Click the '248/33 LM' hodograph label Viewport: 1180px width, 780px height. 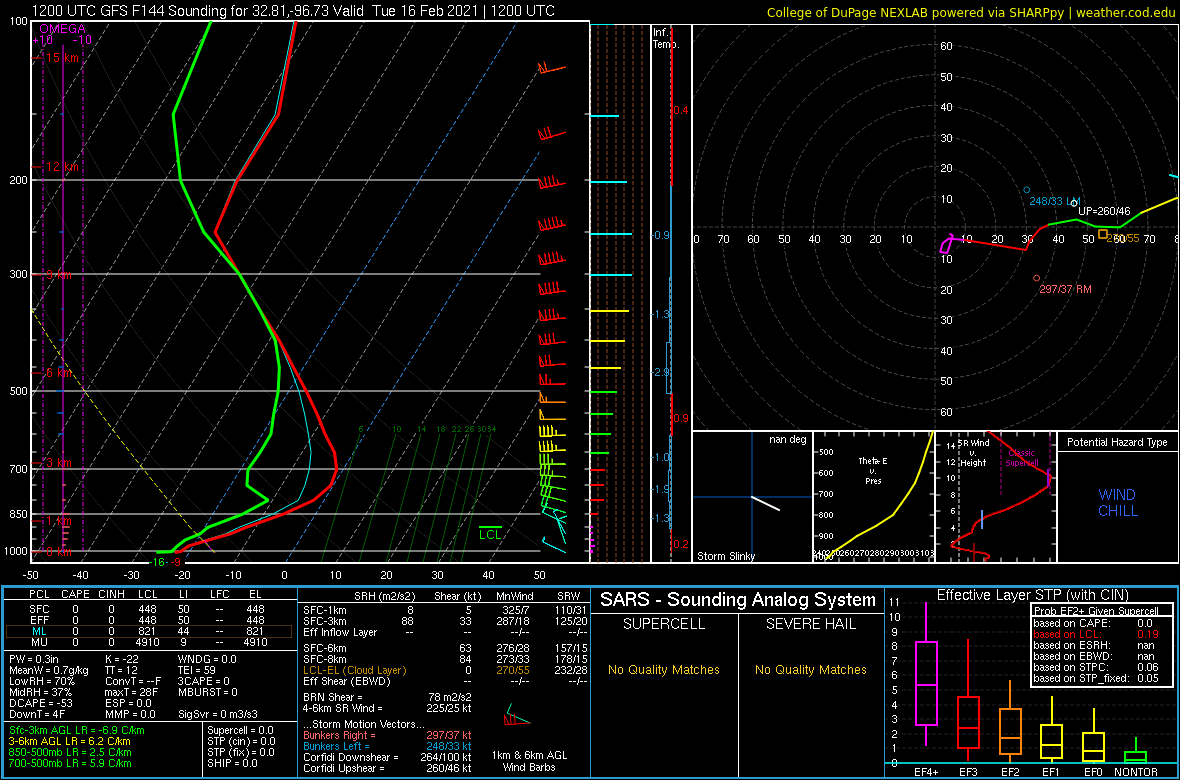point(1055,201)
